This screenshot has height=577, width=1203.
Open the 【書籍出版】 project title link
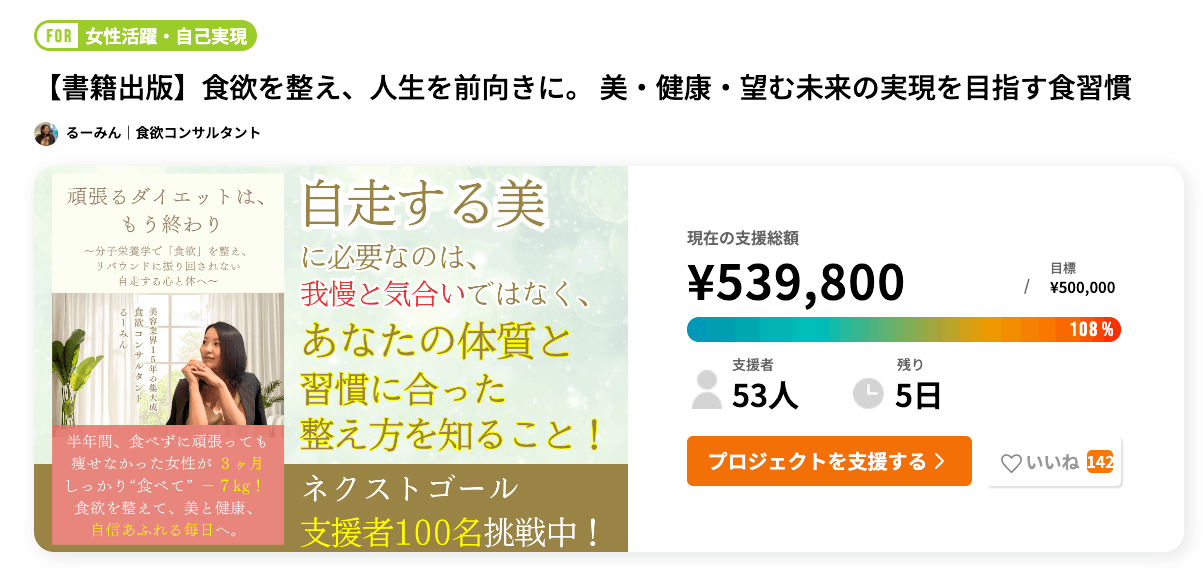pos(588,88)
